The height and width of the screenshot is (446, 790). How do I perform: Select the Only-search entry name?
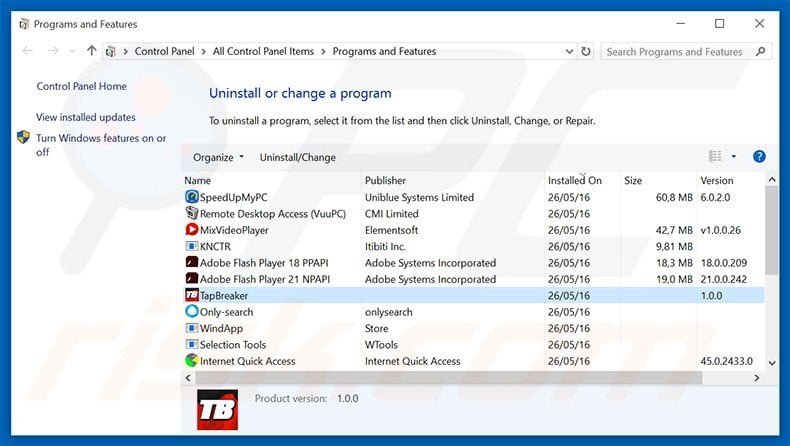pyautogui.click(x=226, y=312)
